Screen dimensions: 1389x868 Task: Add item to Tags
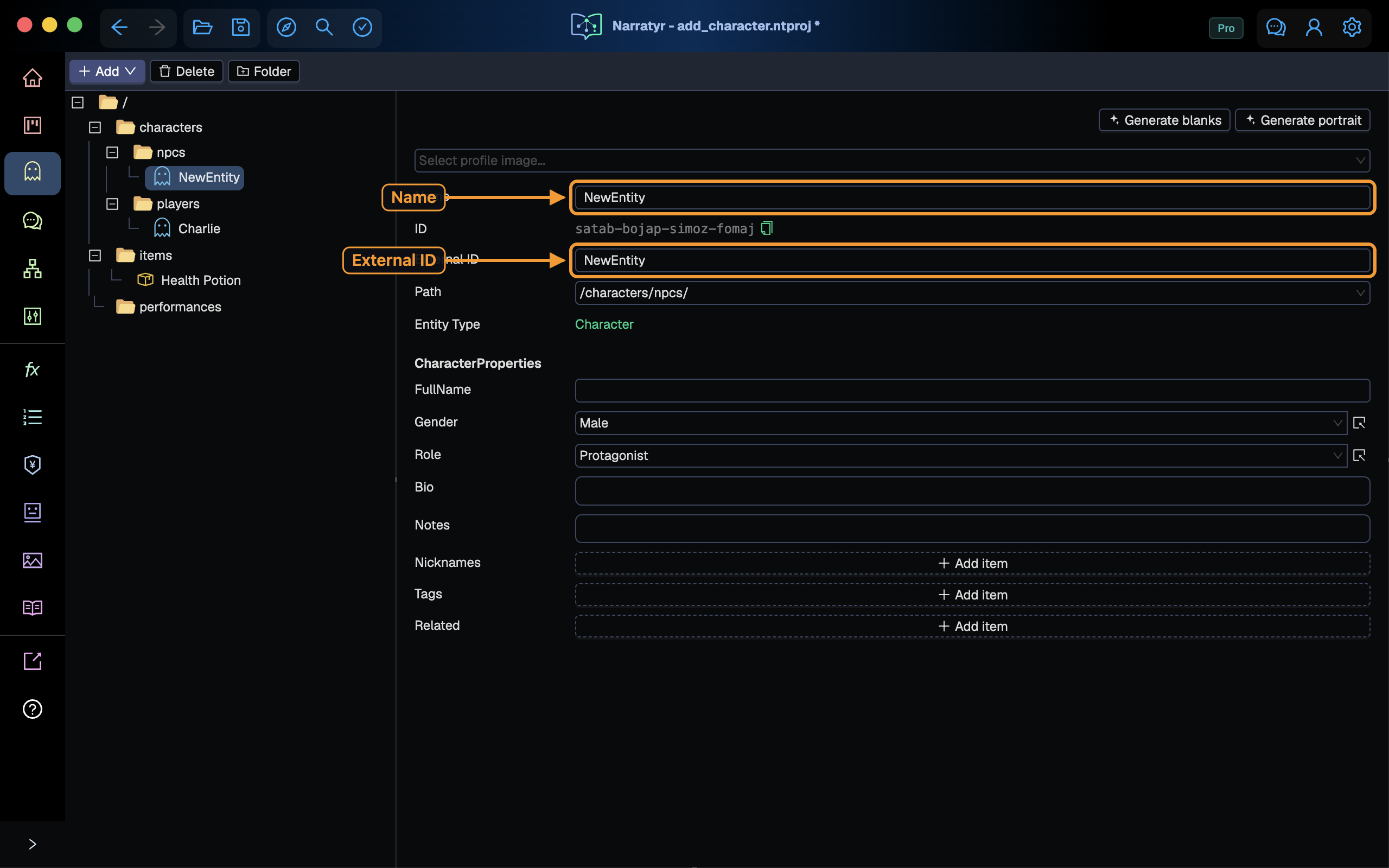(972, 595)
